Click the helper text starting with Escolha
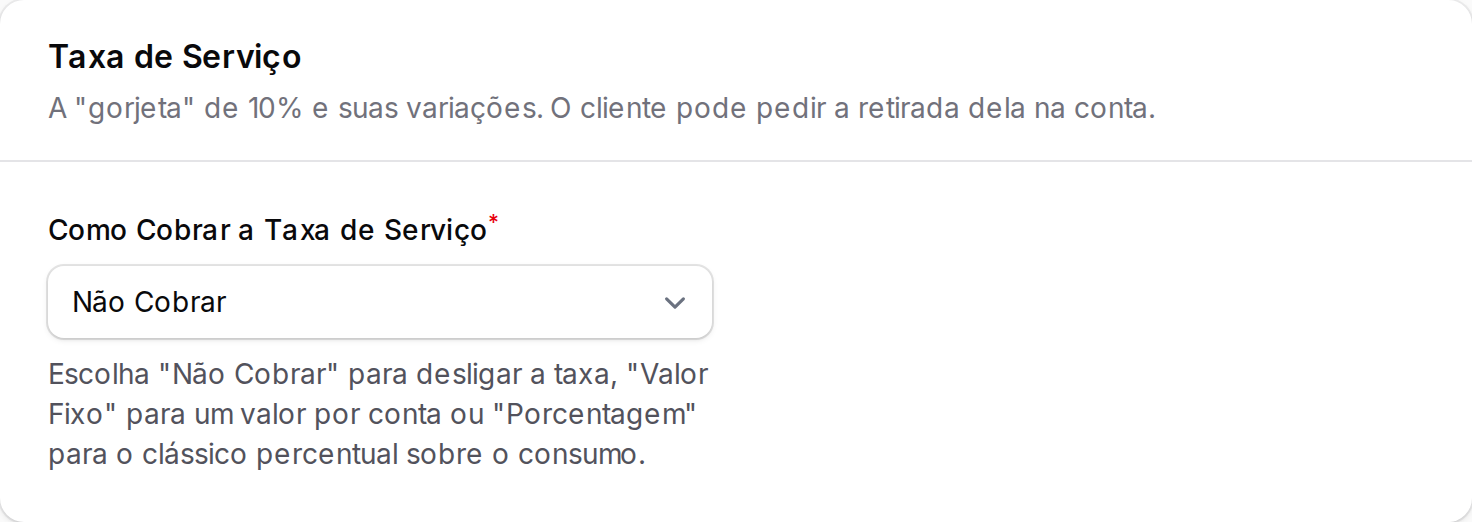The height and width of the screenshot is (522, 1472). [x=378, y=415]
